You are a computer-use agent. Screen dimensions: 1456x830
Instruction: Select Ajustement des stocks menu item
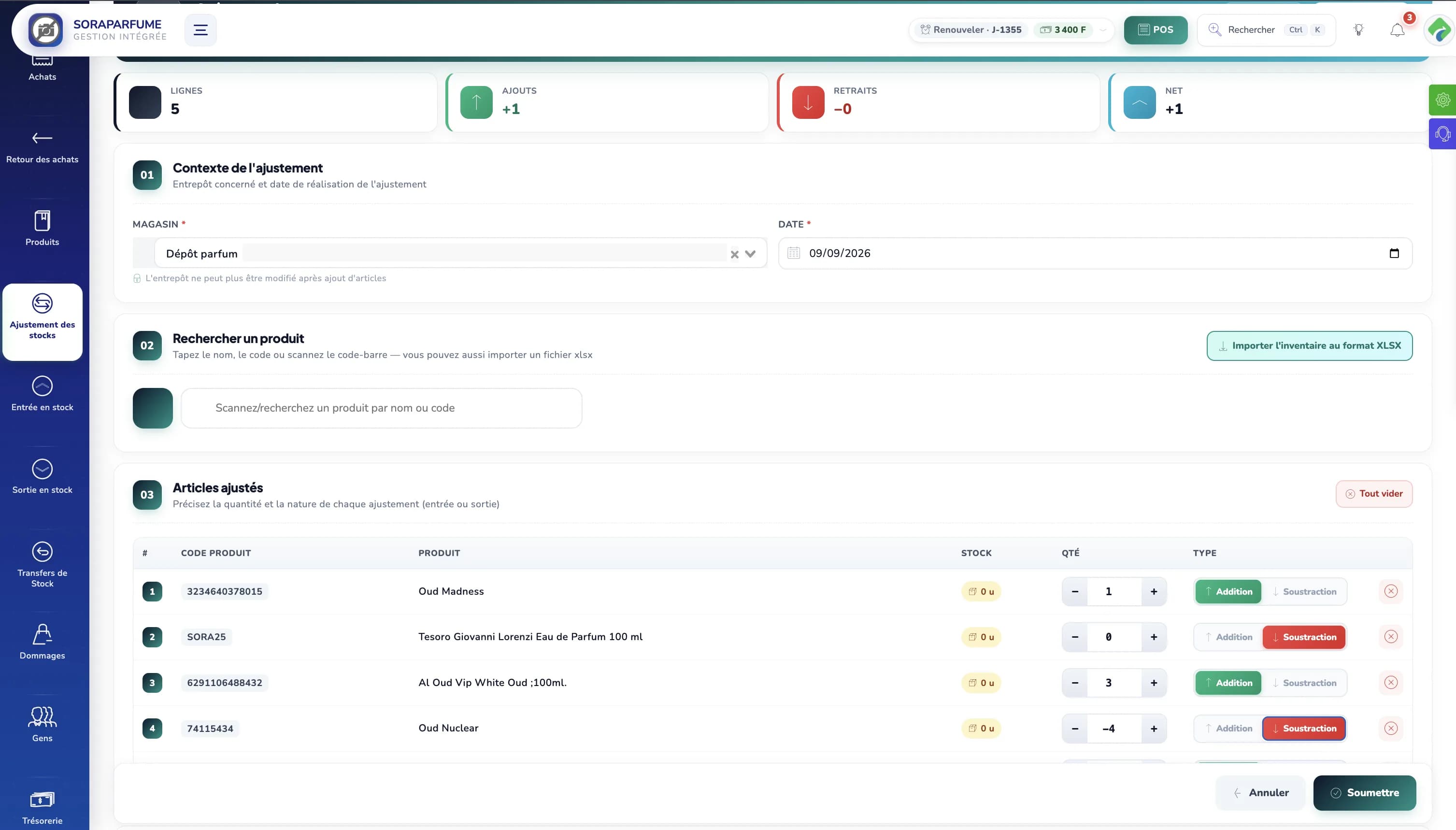[42, 321]
